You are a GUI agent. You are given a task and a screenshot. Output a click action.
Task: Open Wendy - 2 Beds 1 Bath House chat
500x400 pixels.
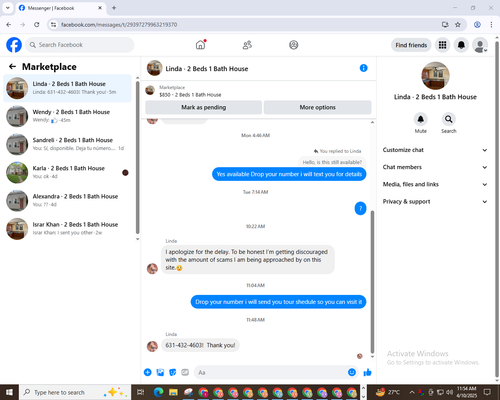point(68,116)
